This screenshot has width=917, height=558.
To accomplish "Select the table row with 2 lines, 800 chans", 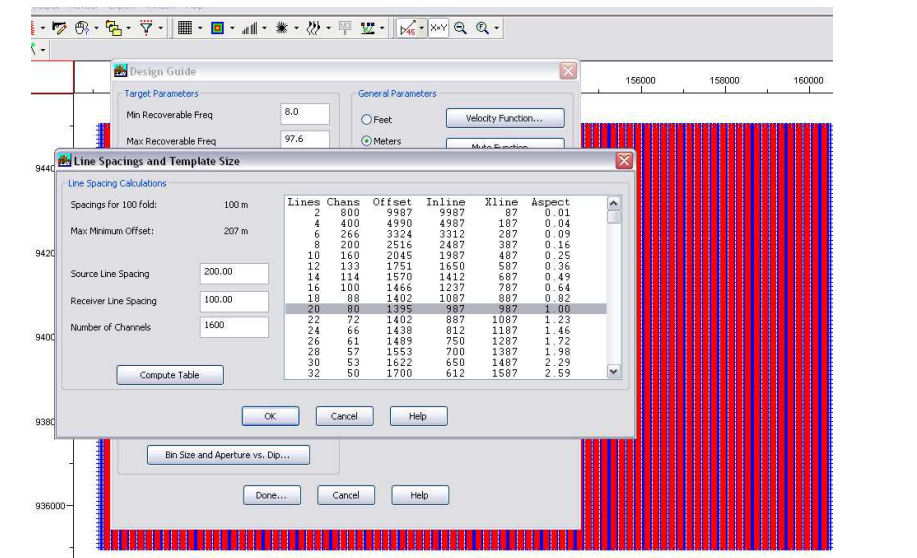I will point(446,213).
